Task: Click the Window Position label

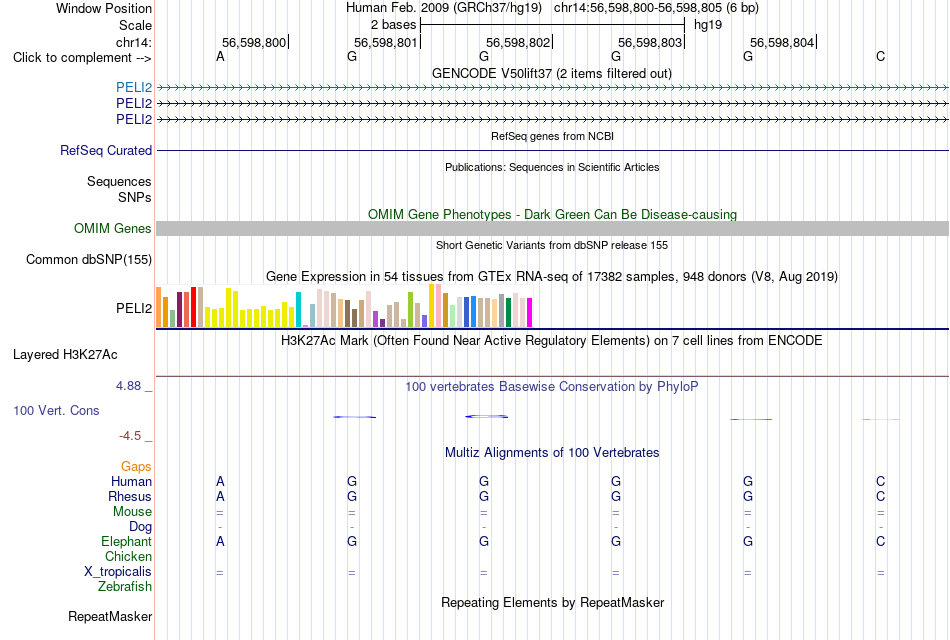Action: click(x=104, y=8)
